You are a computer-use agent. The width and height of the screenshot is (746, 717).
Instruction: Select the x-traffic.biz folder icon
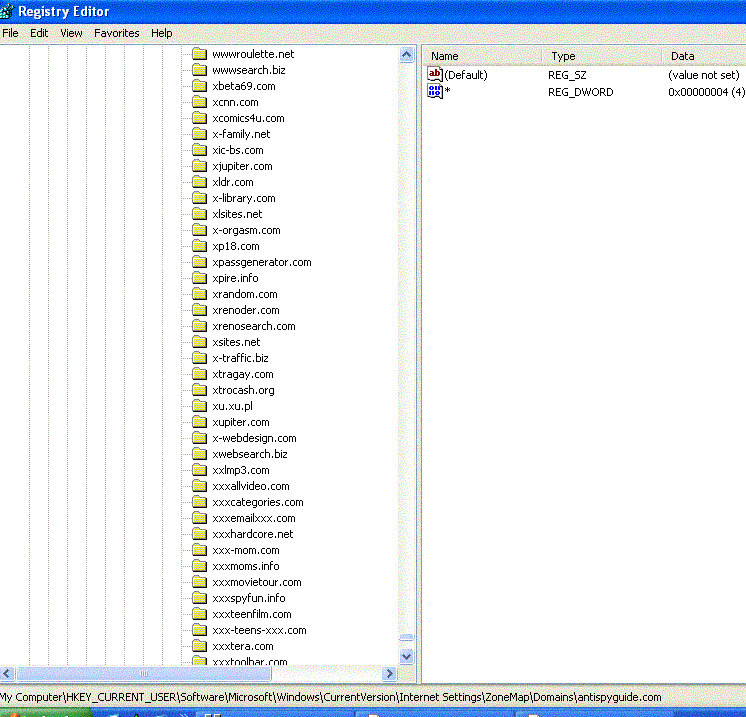(199, 358)
